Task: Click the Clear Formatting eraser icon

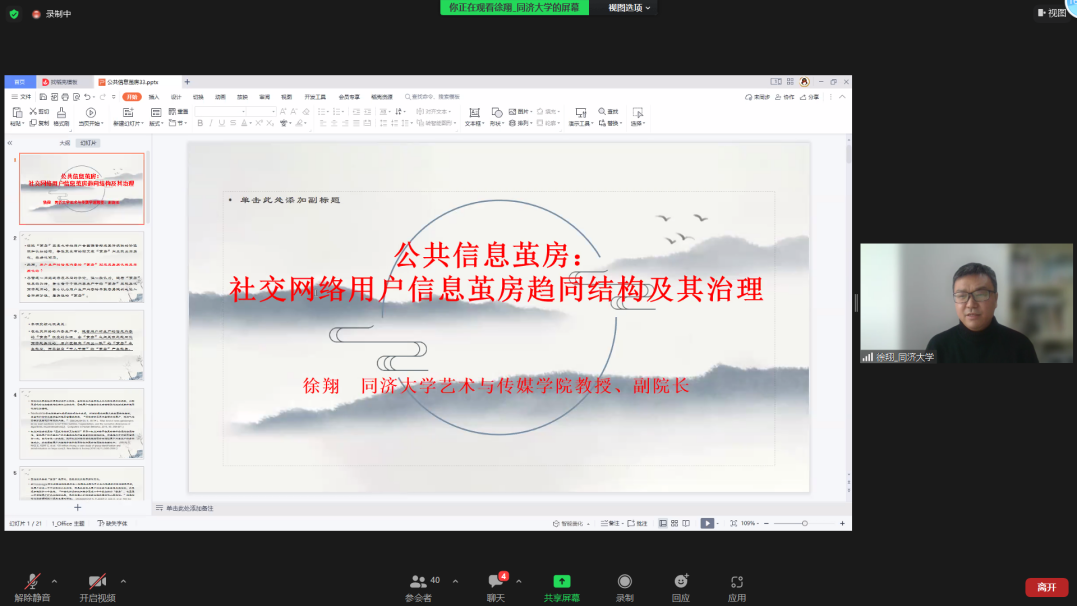Action: [x=306, y=111]
